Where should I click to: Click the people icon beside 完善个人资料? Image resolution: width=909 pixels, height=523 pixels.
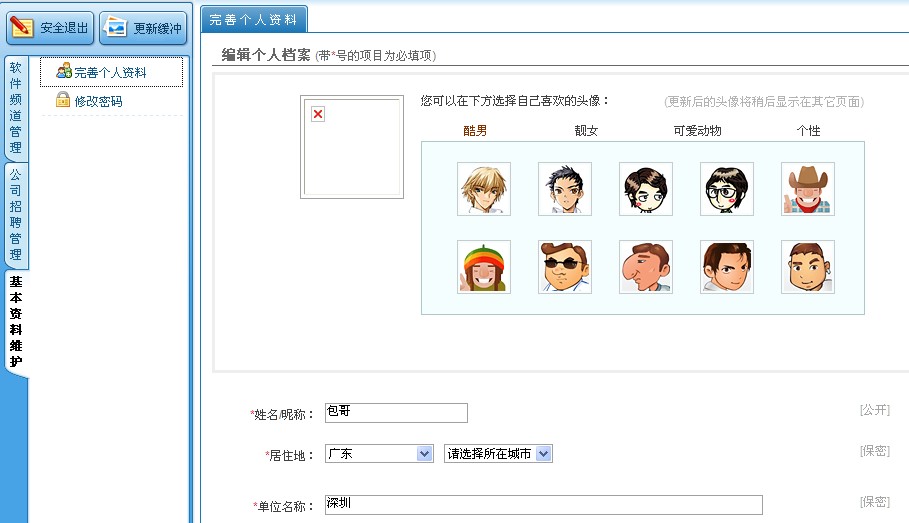[x=64, y=71]
